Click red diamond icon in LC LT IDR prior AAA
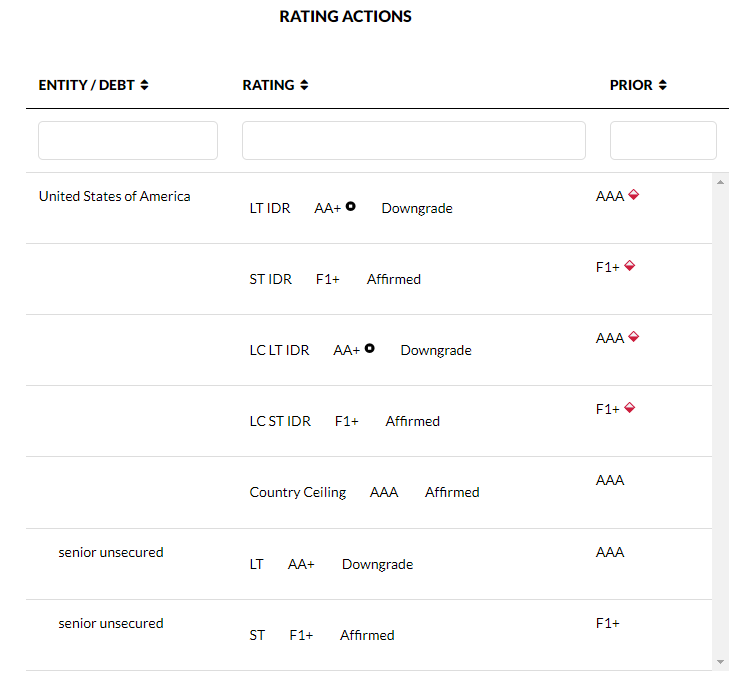Viewport: 754px width, 679px height. point(634,337)
